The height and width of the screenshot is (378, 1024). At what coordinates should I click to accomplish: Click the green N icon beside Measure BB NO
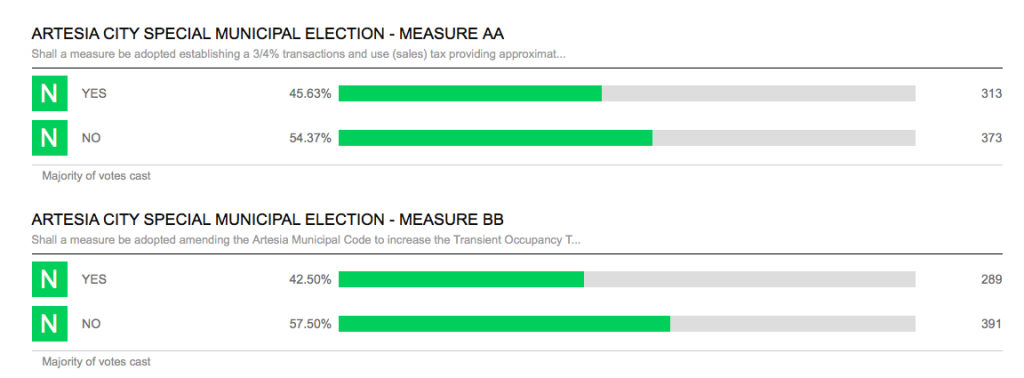click(x=50, y=324)
